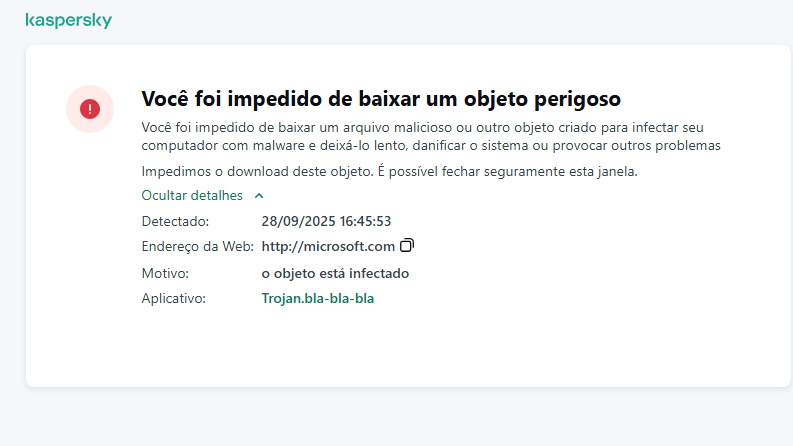Collapse details using the chevron arrow
793x446 pixels.
[259, 196]
